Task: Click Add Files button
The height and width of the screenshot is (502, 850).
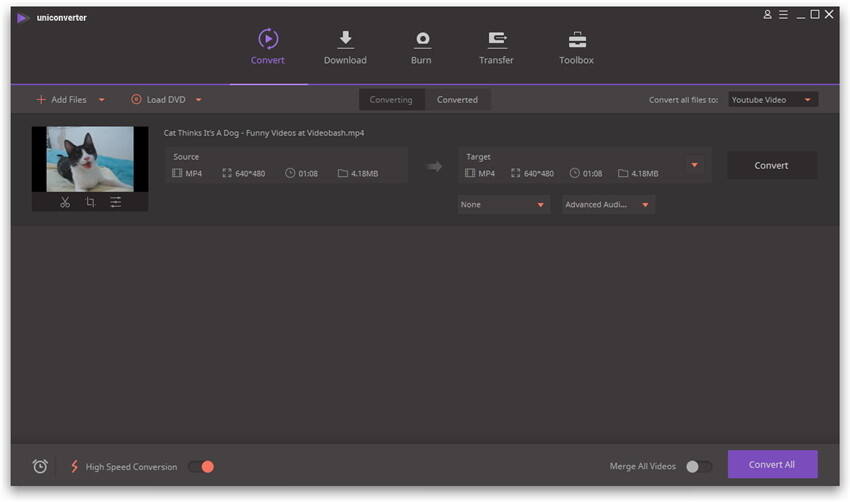Action: [x=61, y=100]
